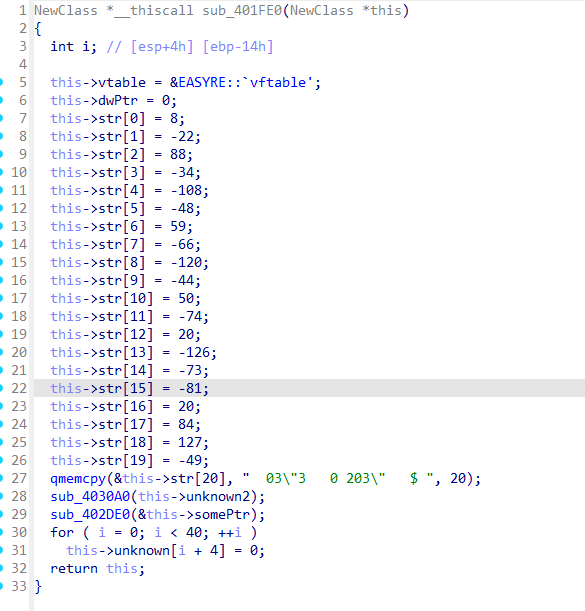Image resolution: width=585 pixels, height=611 pixels.
Task: Select line this->str[7] = -66
Action: pos(125,244)
